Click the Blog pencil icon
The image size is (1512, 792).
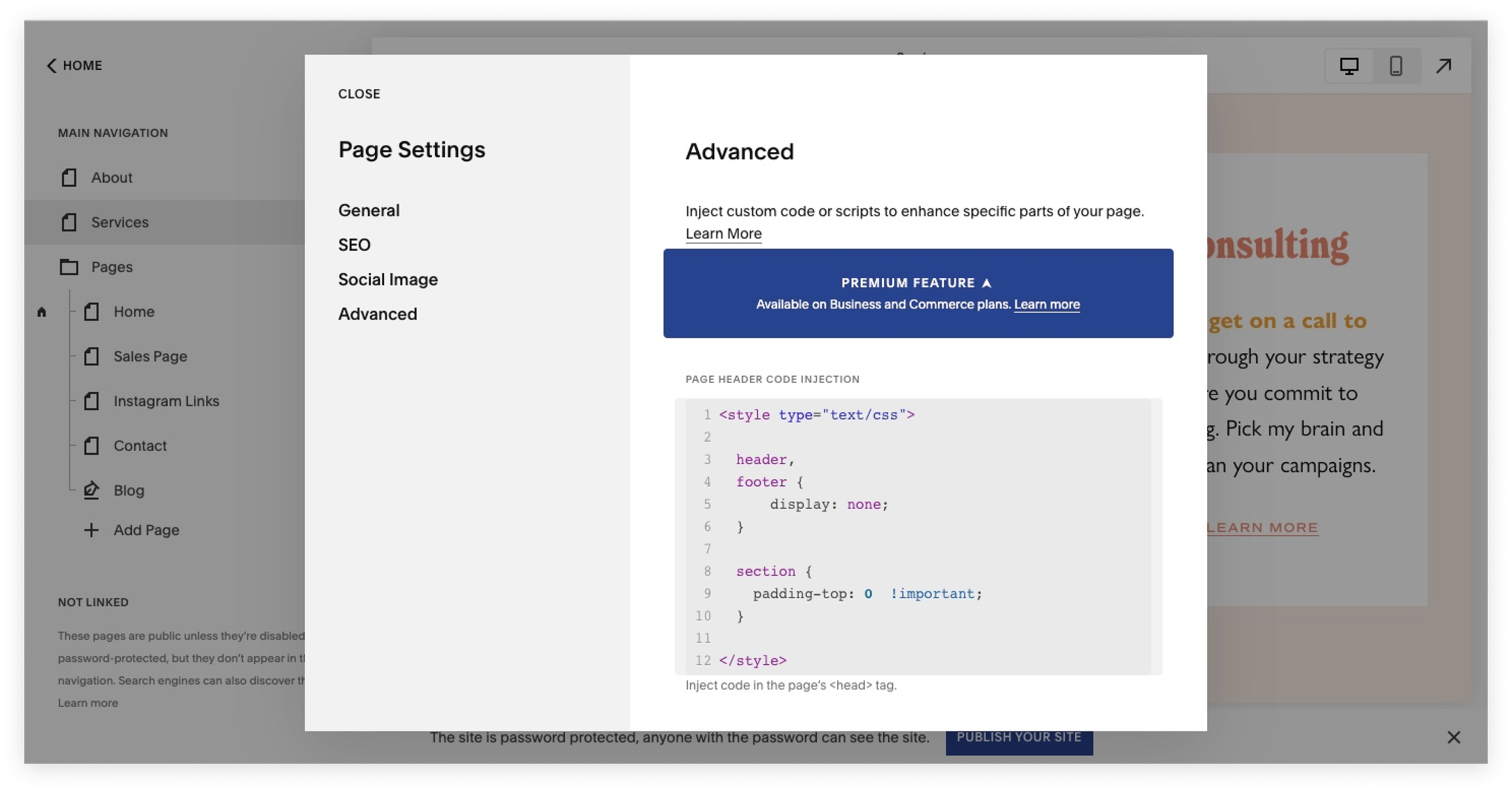[91, 490]
